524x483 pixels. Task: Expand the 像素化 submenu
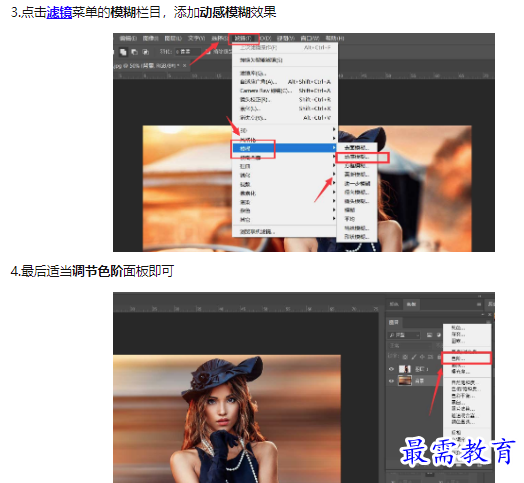coord(285,193)
